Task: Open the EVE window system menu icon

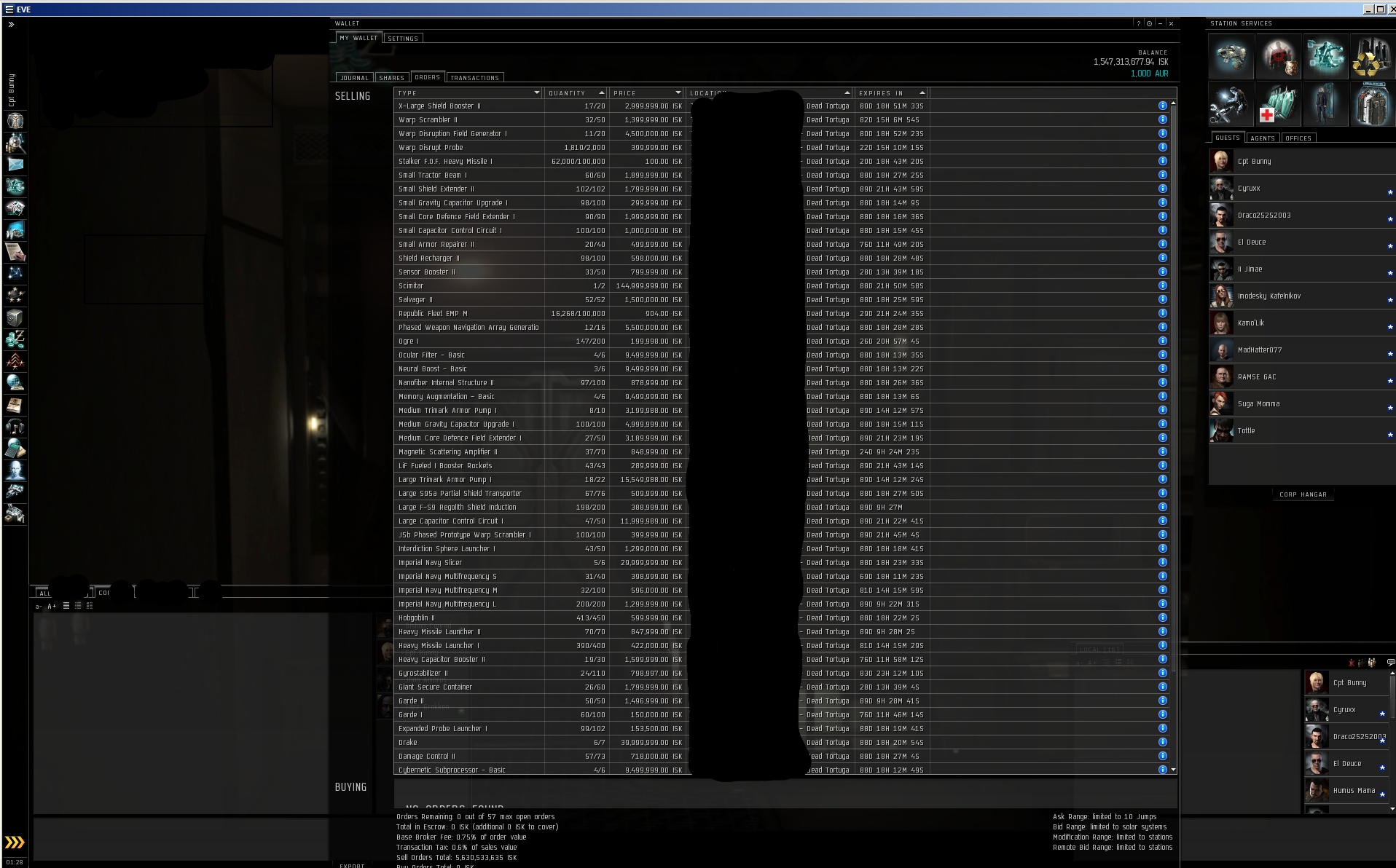Action: pyautogui.click(x=9, y=9)
